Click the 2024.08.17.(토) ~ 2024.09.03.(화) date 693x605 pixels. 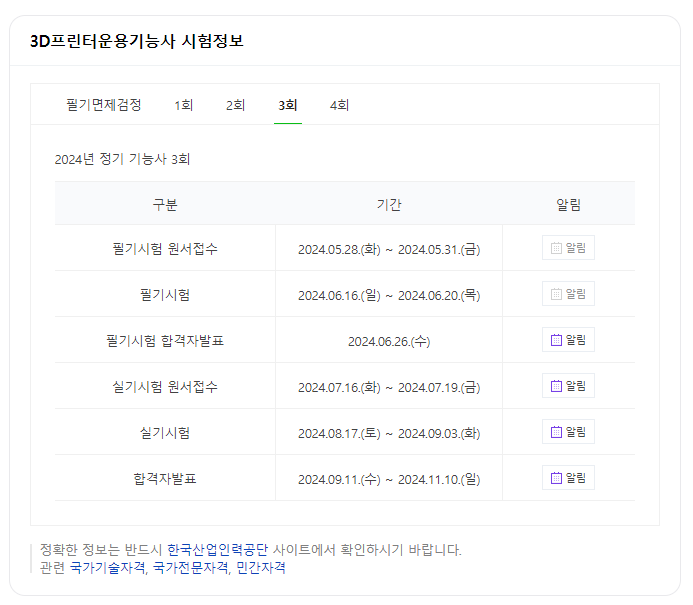[389, 434]
